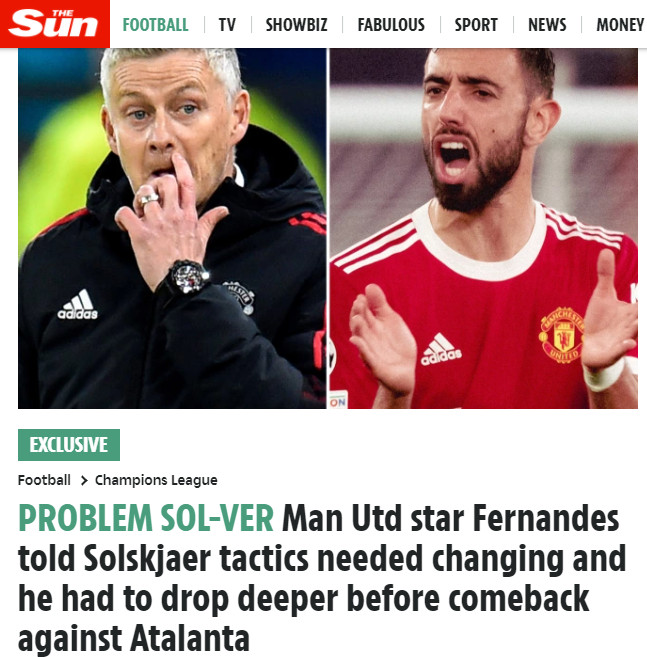
Task: Follow the Champions League breadcrumb link
Action: pyautogui.click(x=156, y=480)
